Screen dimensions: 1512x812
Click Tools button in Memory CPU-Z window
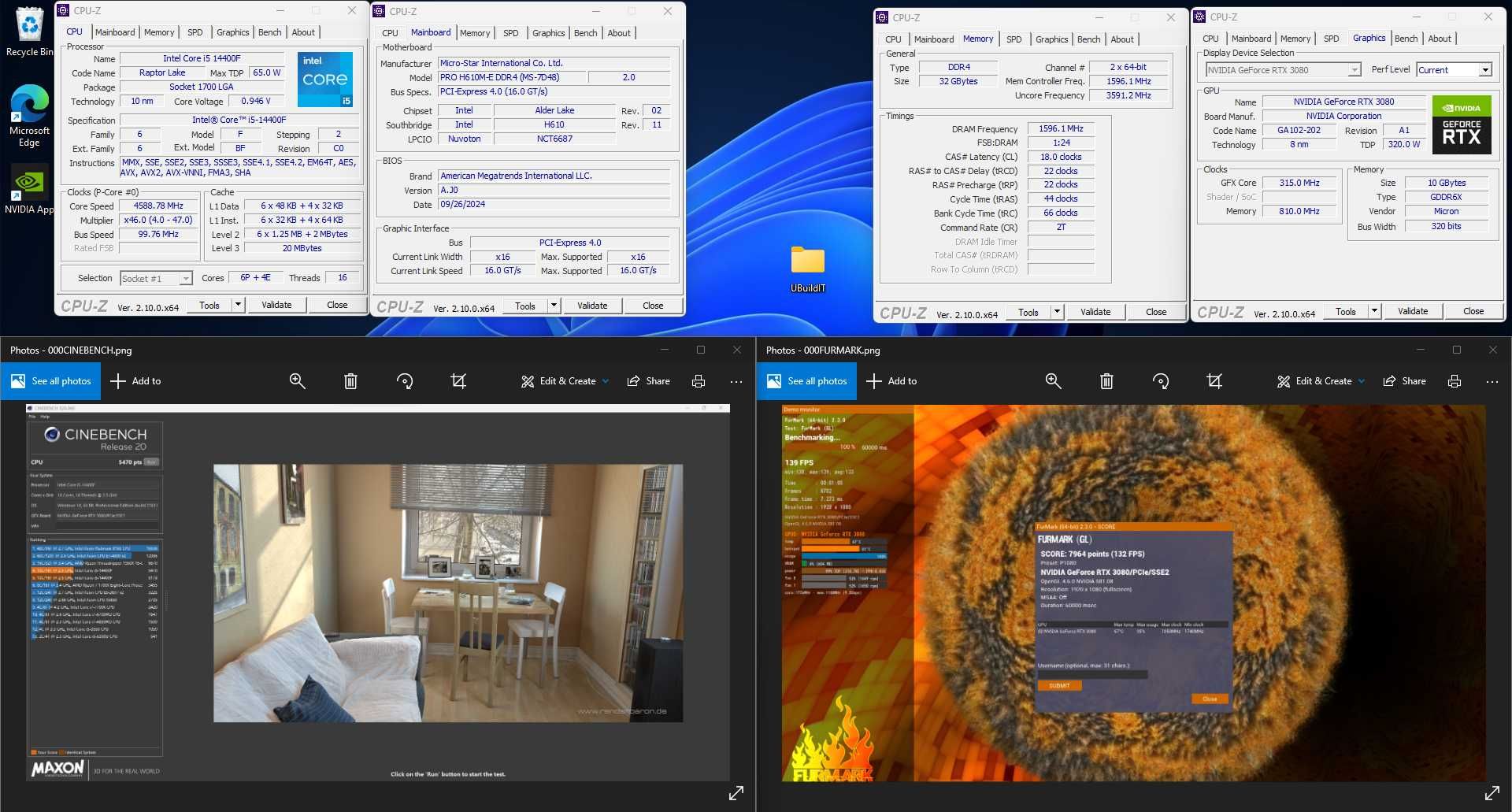click(1028, 312)
